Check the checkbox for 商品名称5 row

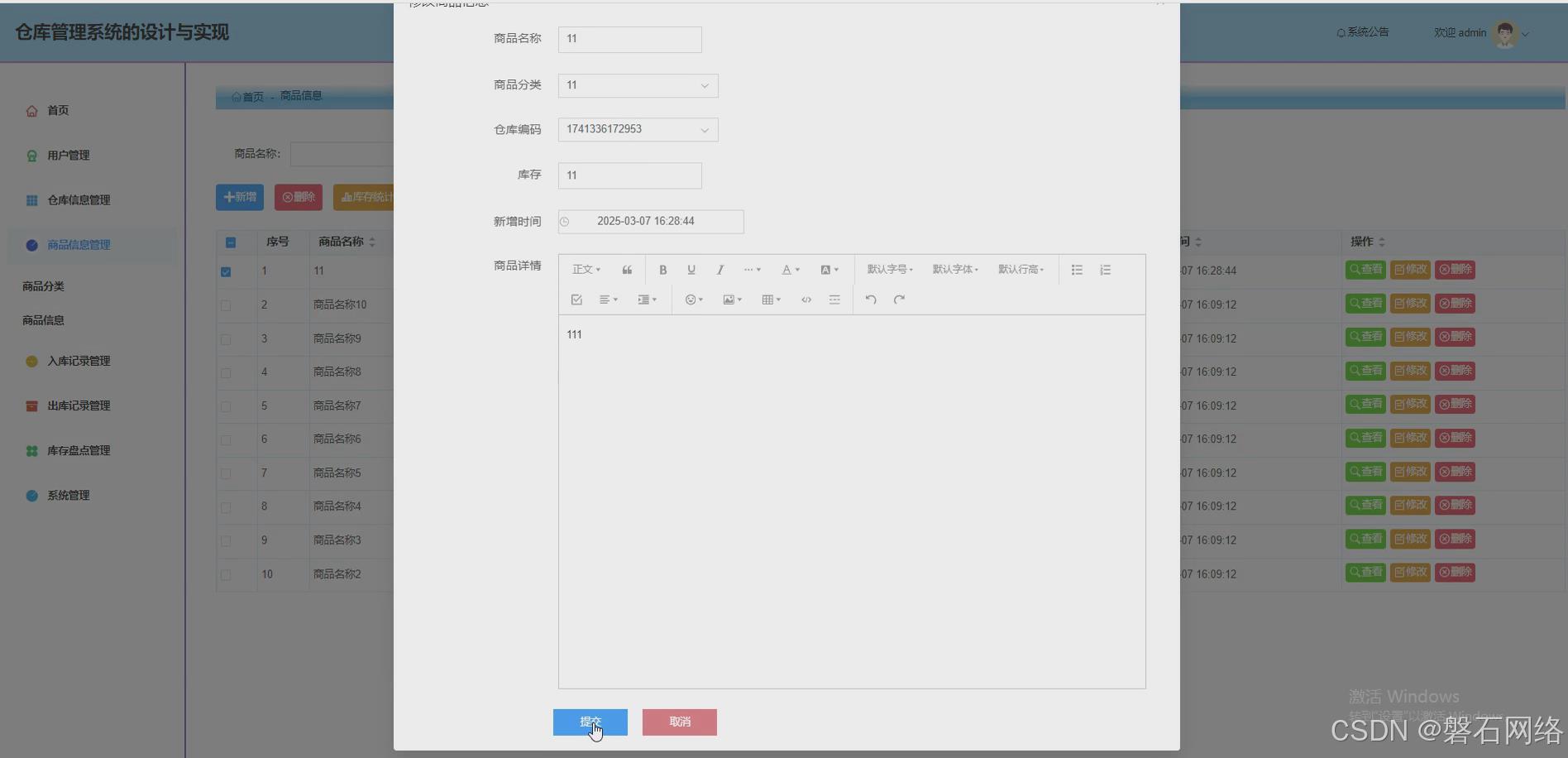coord(226,473)
